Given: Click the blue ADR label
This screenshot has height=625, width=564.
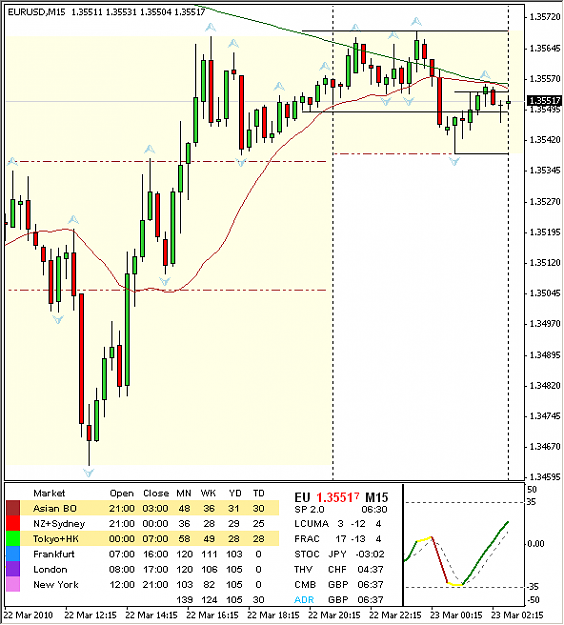Looking at the screenshot, I should click(304, 599).
